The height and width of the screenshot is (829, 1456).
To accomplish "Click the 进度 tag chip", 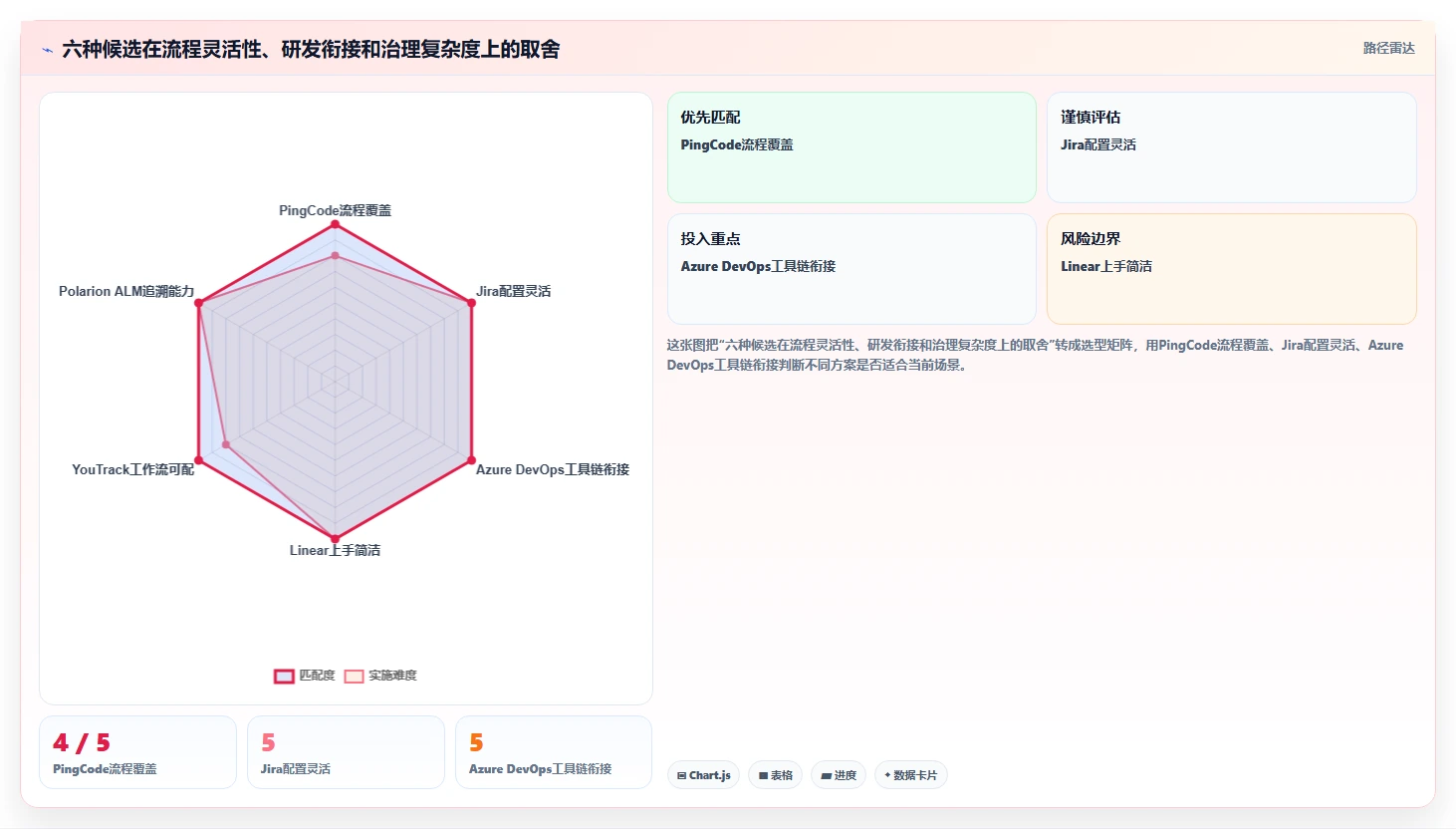I will click(x=839, y=775).
